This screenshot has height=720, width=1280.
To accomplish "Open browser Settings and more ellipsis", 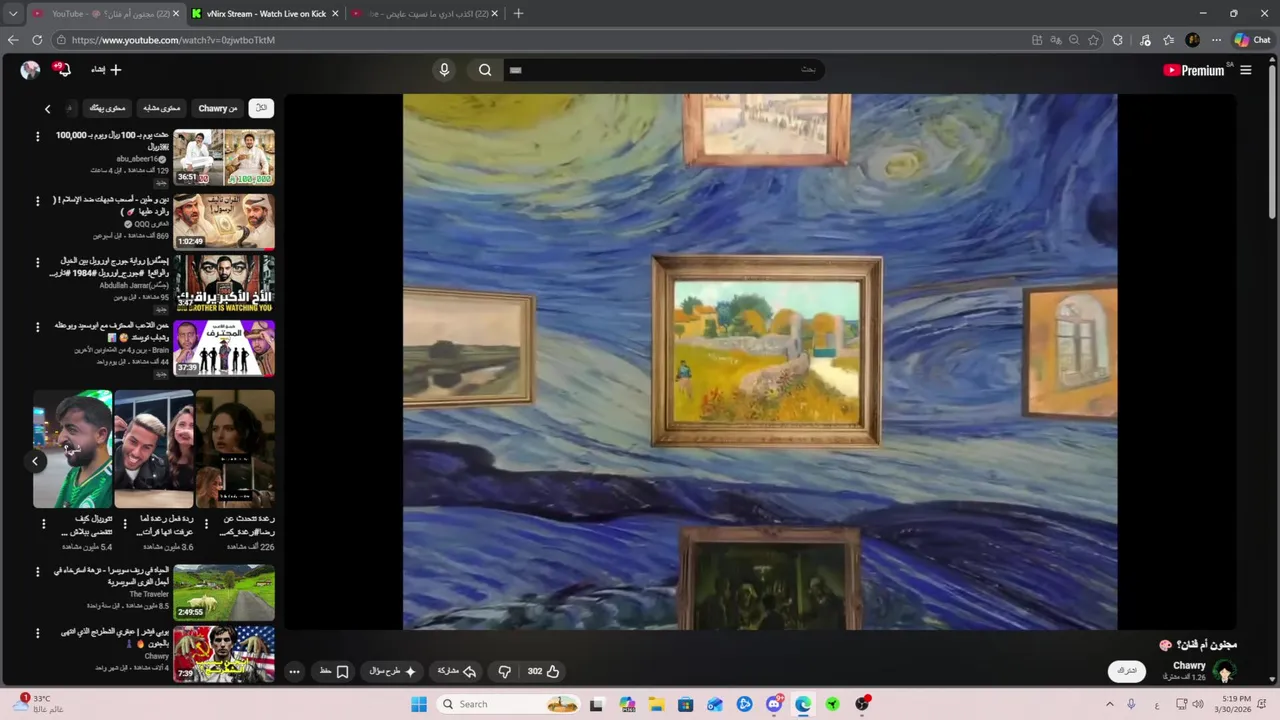I will pyautogui.click(x=1216, y=40).
